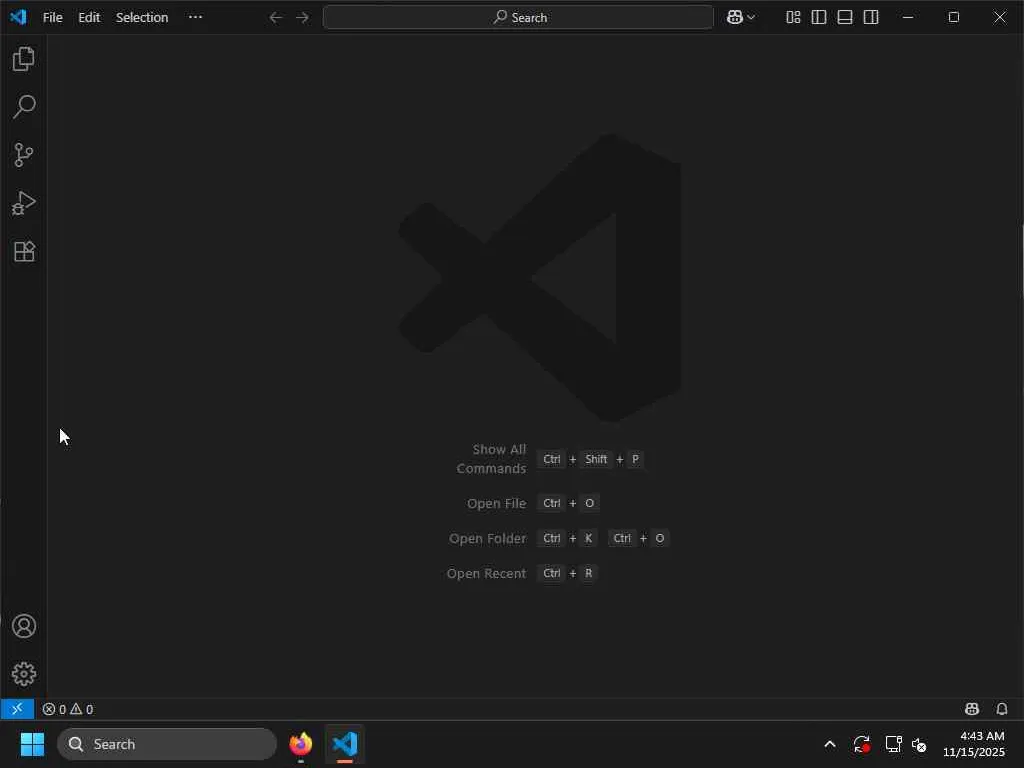
Task: Minimize the VS Code window
Action: [x=908, y=18]
